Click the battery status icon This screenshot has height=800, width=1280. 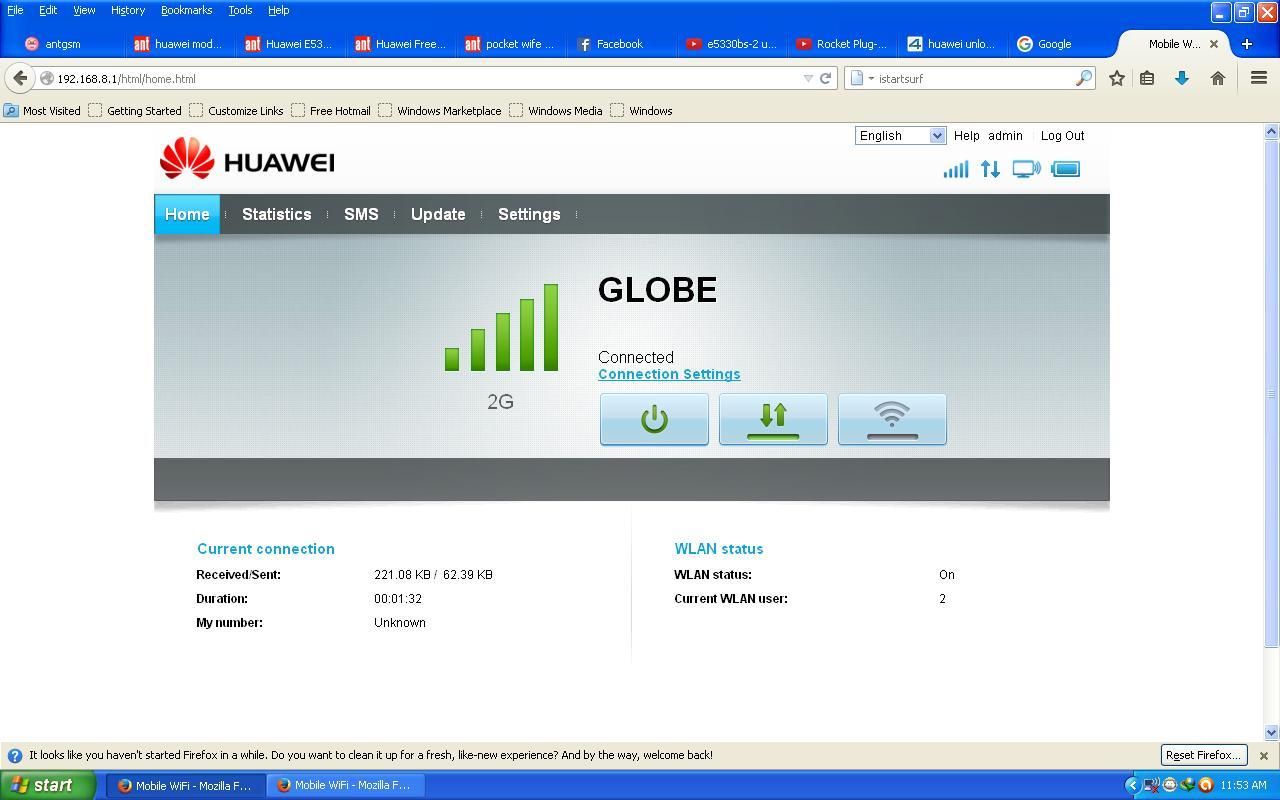click(1066, 169)
